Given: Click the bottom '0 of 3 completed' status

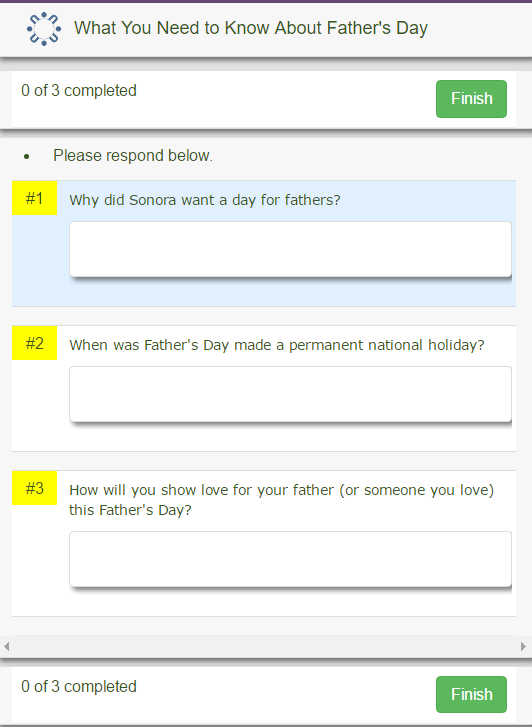Looking at the screenshot, I should (79, 686).
